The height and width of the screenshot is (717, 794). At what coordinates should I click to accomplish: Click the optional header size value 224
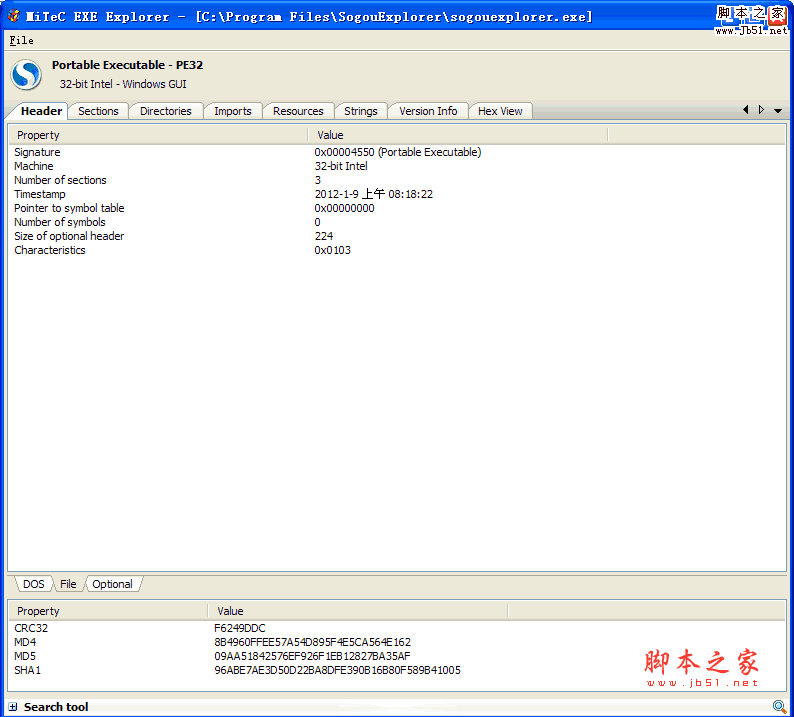324,236
